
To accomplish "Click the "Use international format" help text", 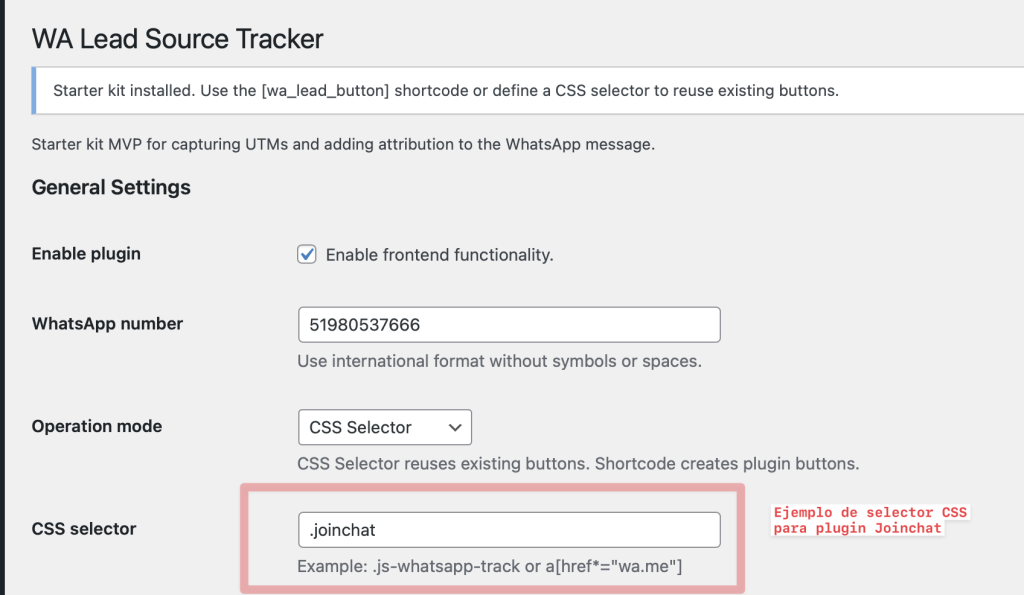I will (499, 361).
